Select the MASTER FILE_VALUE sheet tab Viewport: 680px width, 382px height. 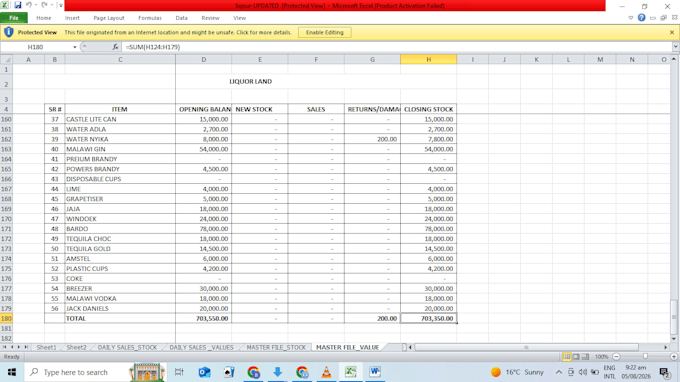[347, 347]
